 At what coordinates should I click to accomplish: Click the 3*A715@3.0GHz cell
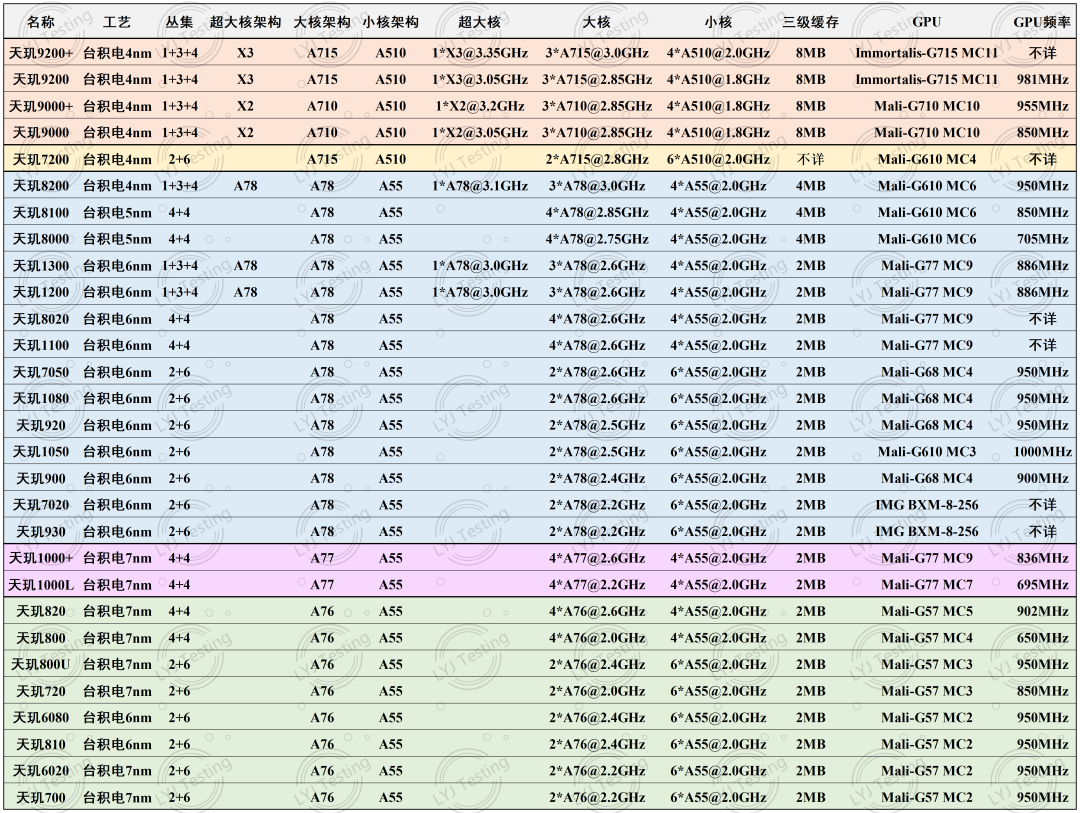pyautogui.click(x=597, y=53)
